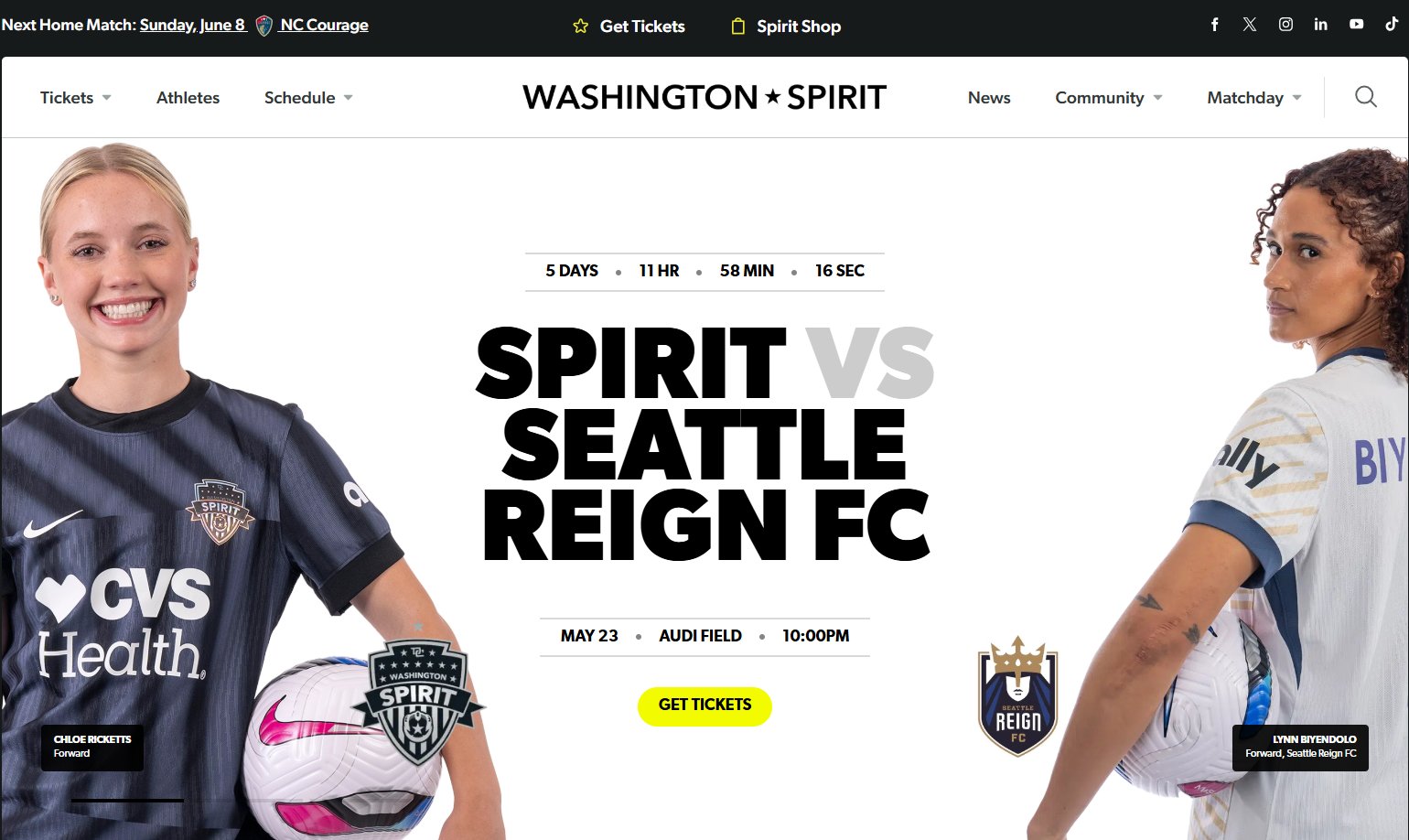The height and width of the screenshot is (840, 1409).
Task: Expand the Tickets dropdown menu
Action: pos(76,98)
